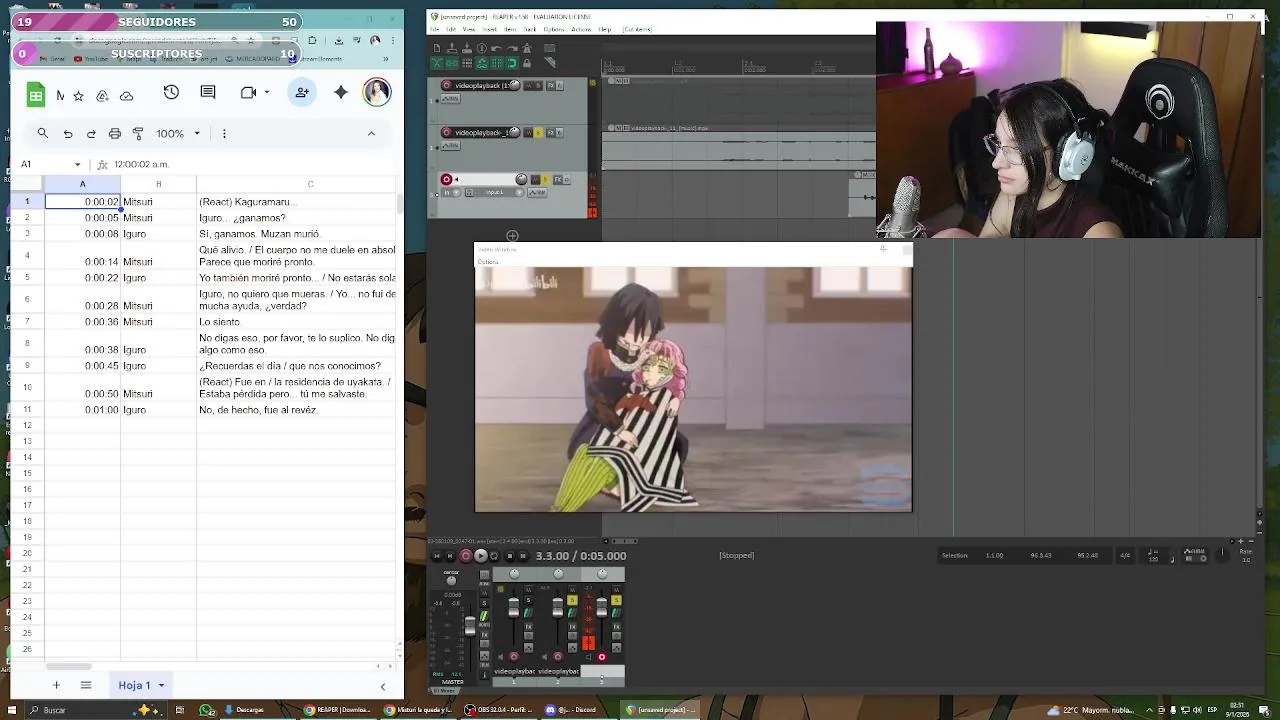Open the 100% zoom dropdown
1280x720 pixels.
pos(178,133)
